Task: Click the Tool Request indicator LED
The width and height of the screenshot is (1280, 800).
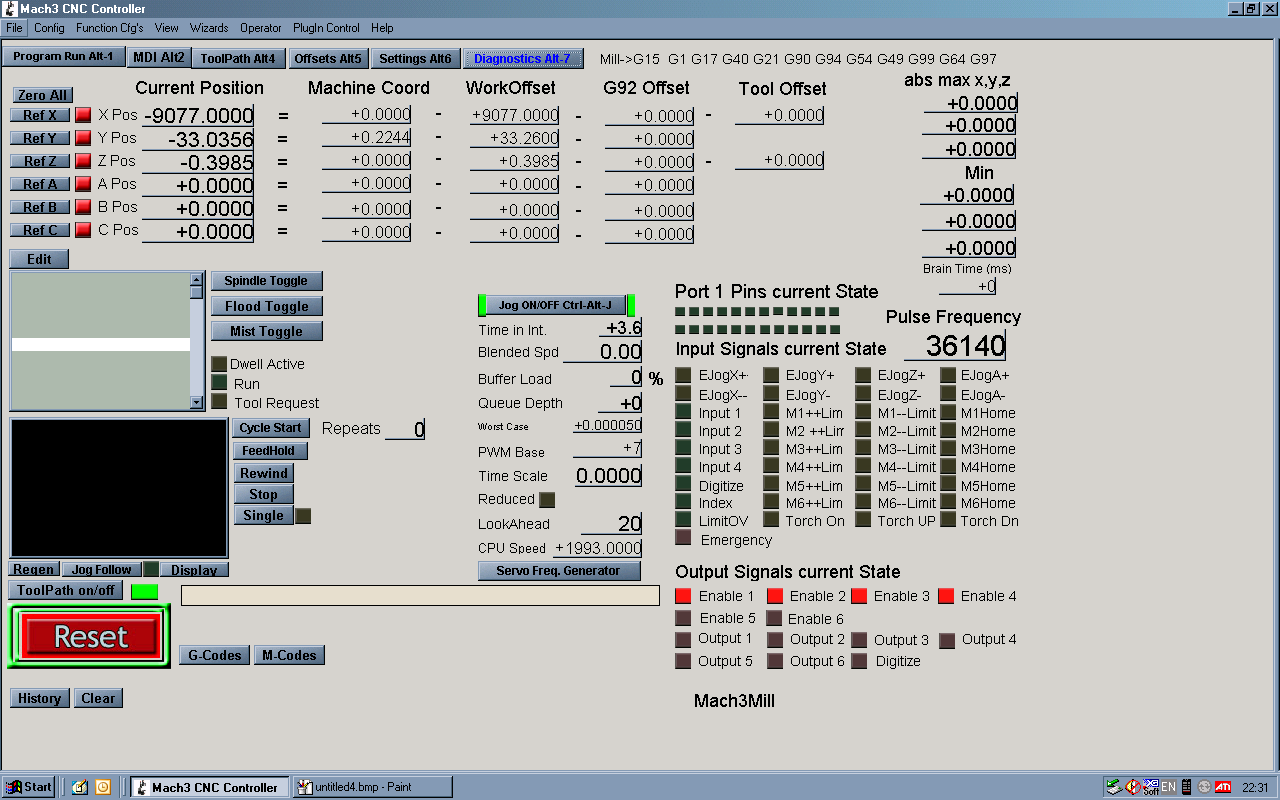Action: (219, 402)
